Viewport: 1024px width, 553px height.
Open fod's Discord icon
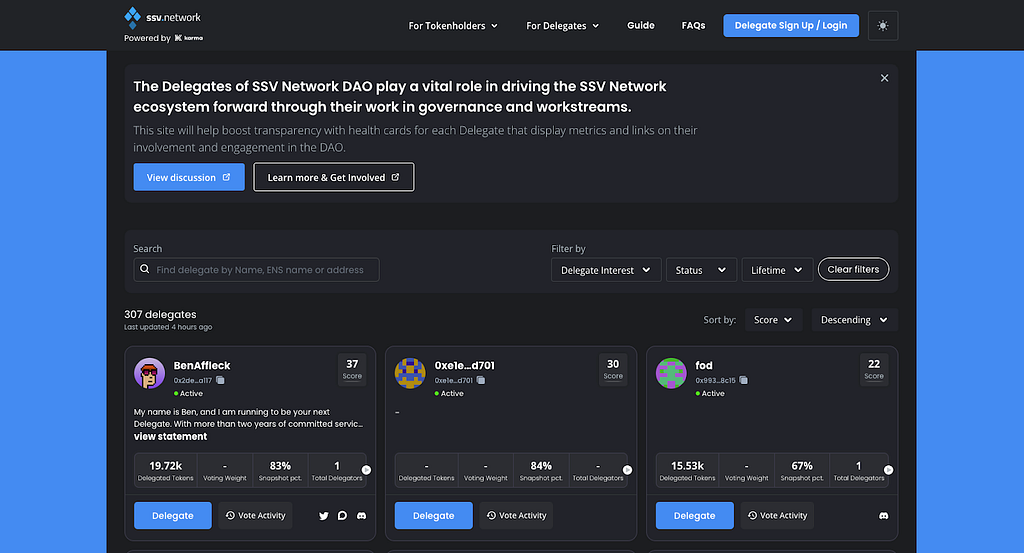883,516
